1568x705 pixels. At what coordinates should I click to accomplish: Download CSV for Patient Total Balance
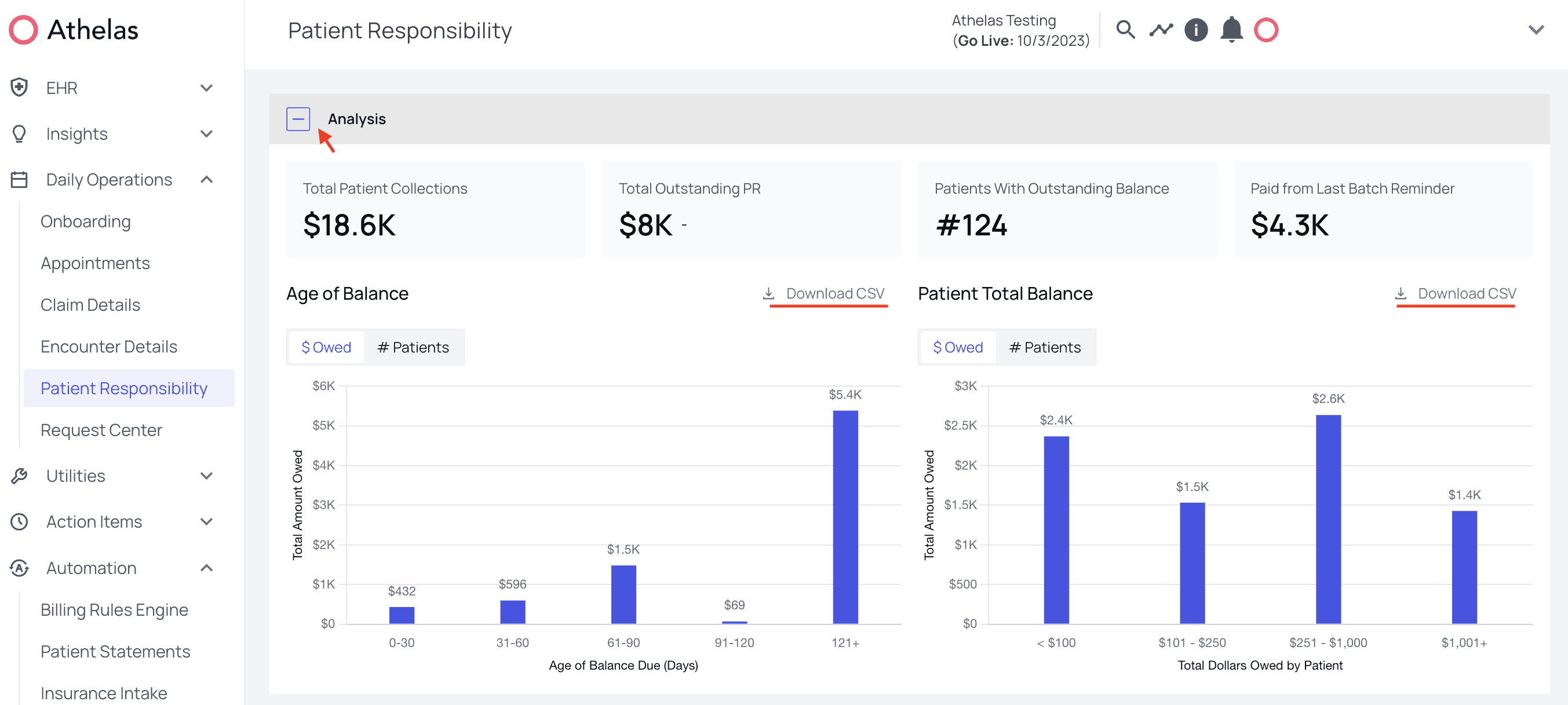(x=1456, y=294)
